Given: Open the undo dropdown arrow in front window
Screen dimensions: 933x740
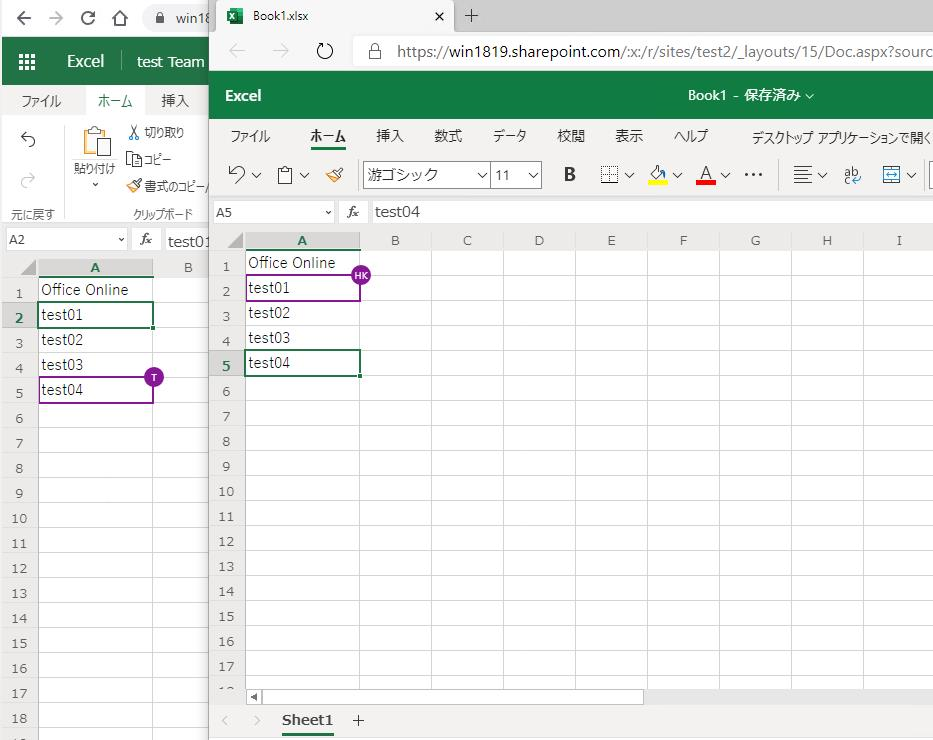Looking at the screenshot, I should (256, 175).
